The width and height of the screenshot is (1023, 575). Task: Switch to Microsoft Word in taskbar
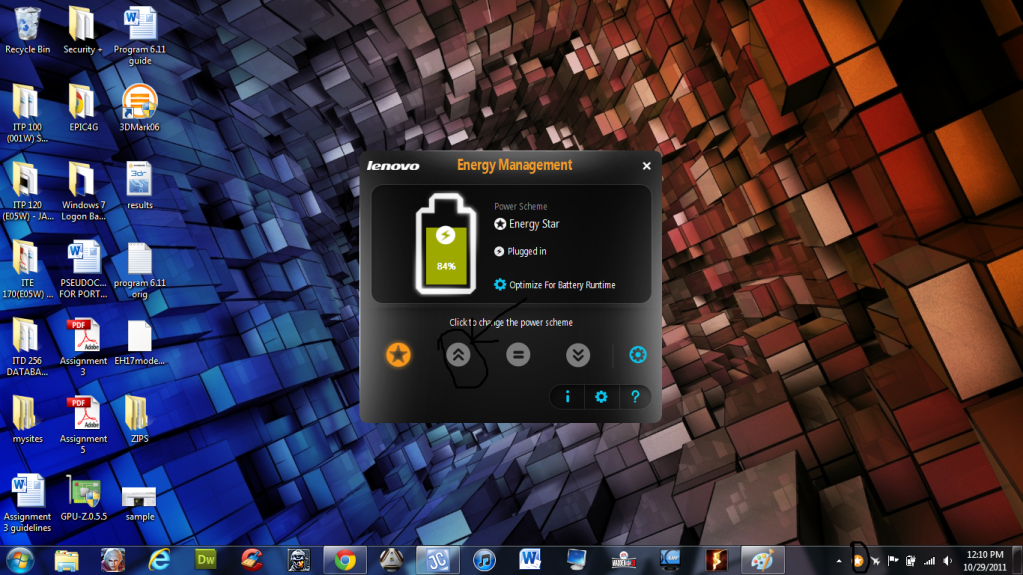click(530, 561)
